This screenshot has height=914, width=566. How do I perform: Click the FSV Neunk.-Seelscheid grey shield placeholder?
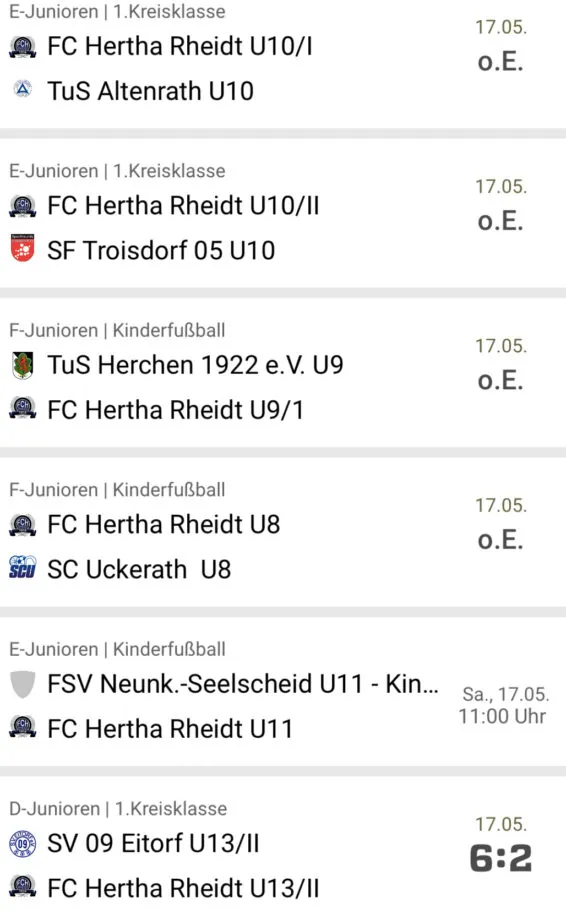(23, 684)
